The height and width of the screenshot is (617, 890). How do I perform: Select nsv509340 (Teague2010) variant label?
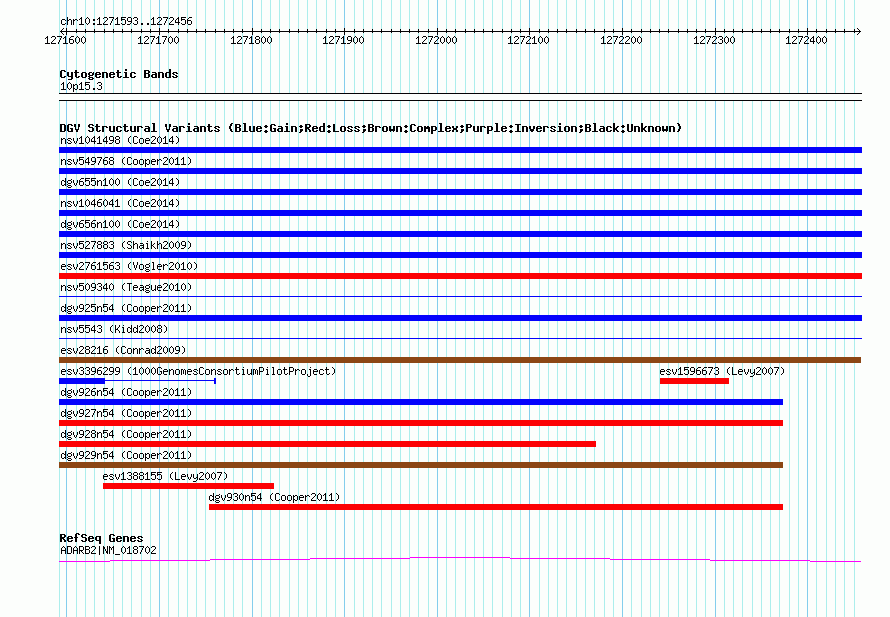tap(126, 287)
